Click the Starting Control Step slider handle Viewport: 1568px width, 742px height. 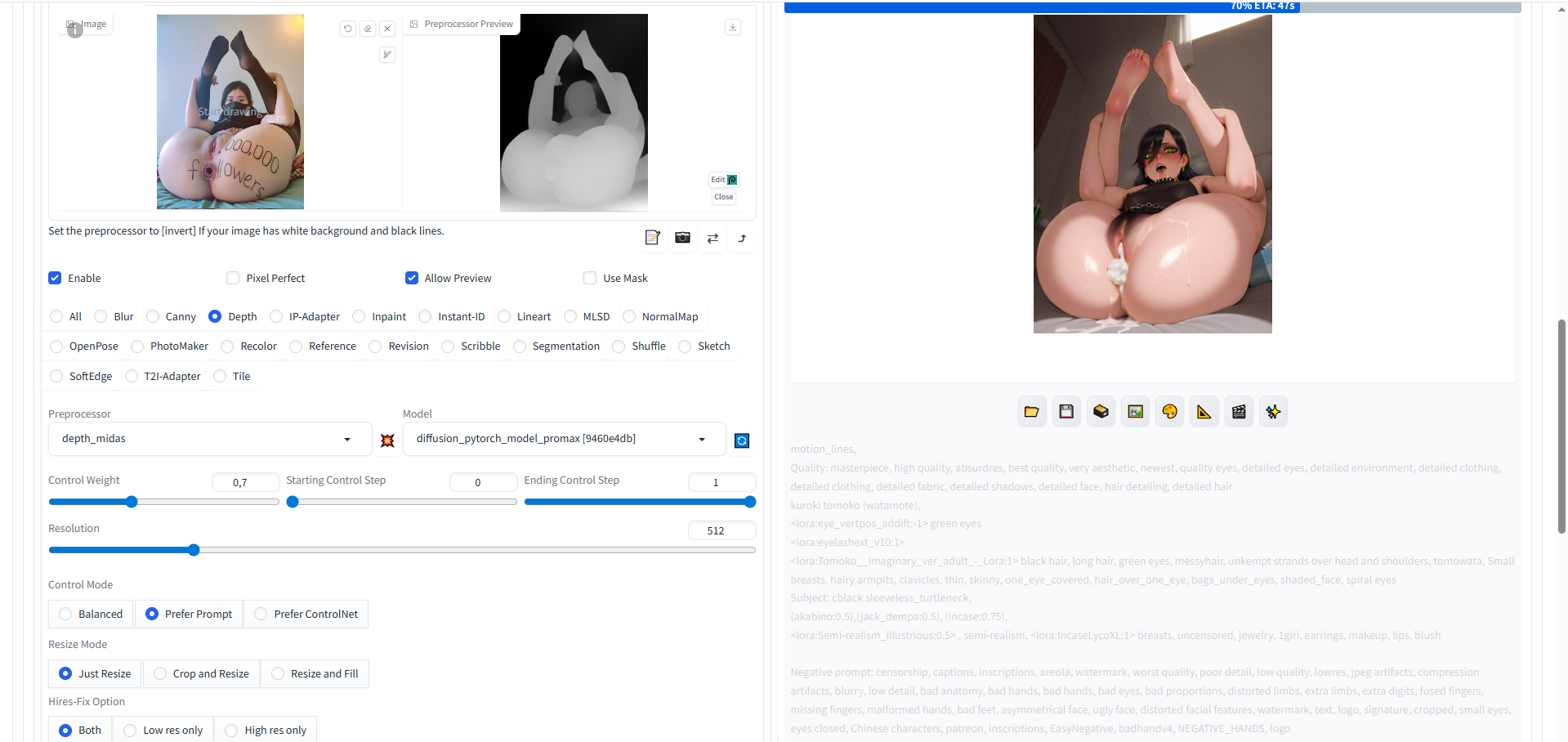click(x=293, y=502)
